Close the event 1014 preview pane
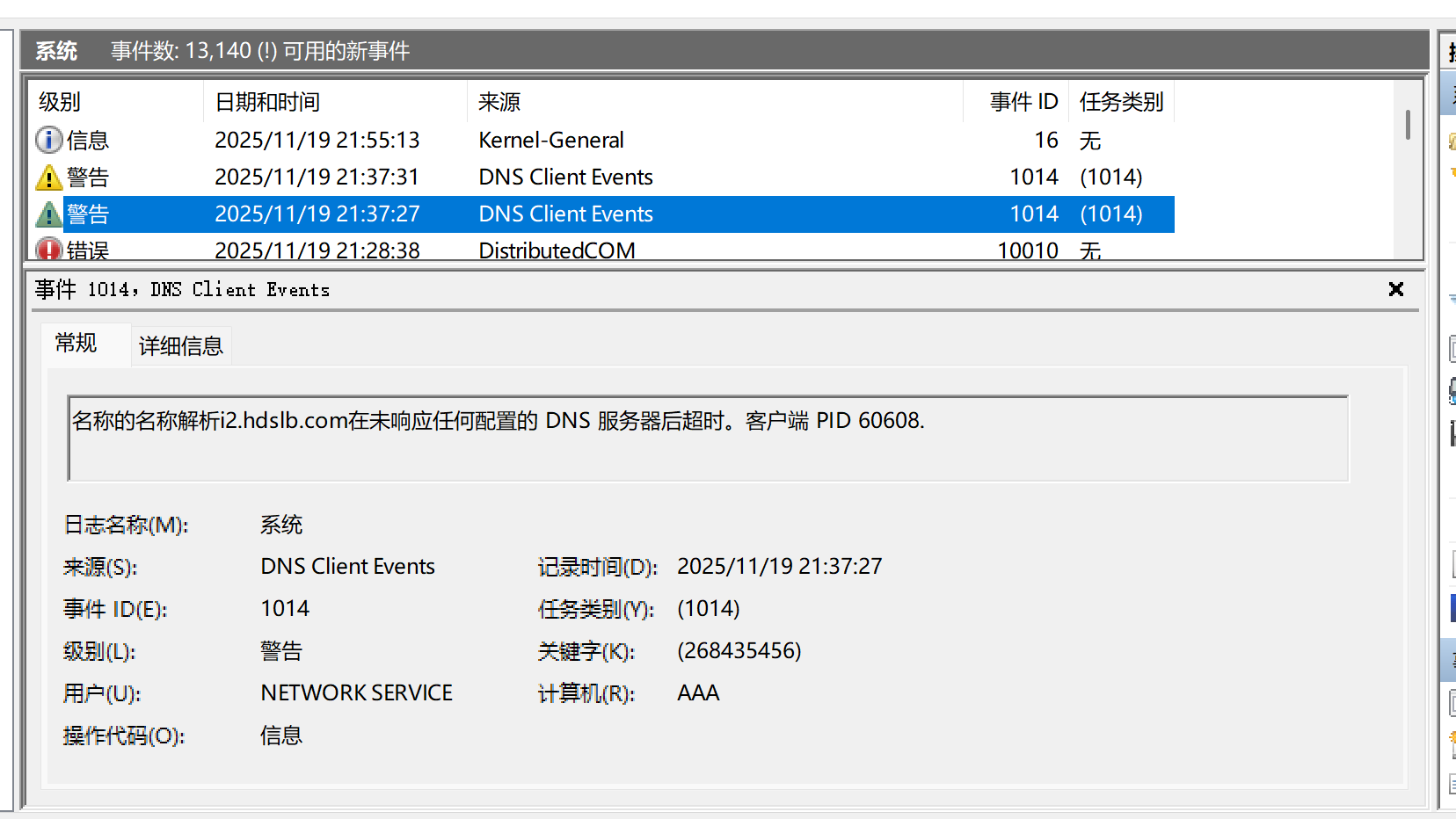The width and height of the screenshot is (1456, 819). click(x=1395, y=289)
